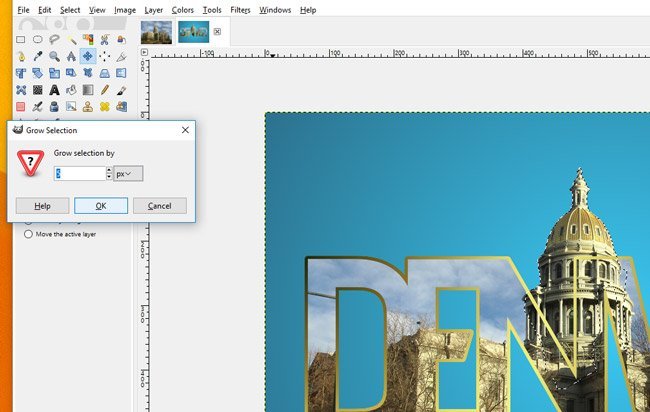Select the Gradient tool

coord(88,90)
